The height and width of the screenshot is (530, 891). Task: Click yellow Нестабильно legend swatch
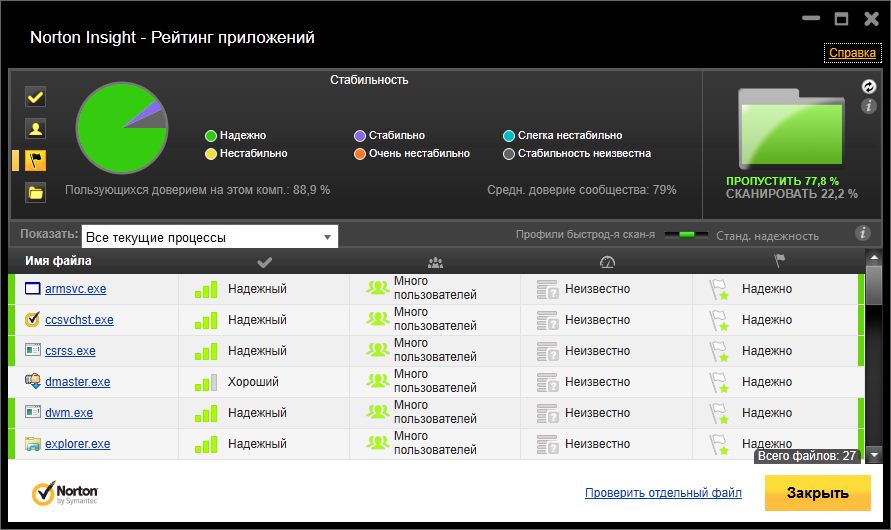tap(211, 154)
